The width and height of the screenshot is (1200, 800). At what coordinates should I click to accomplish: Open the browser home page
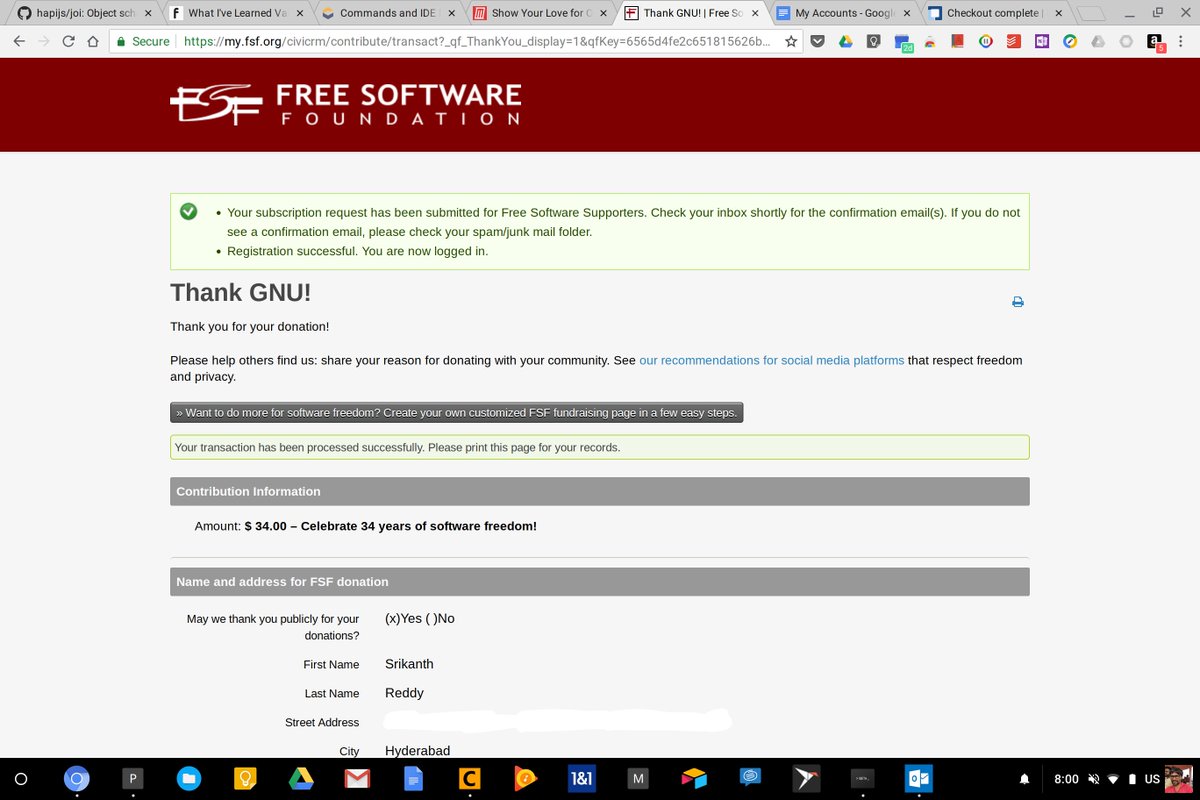coord(92,42)
